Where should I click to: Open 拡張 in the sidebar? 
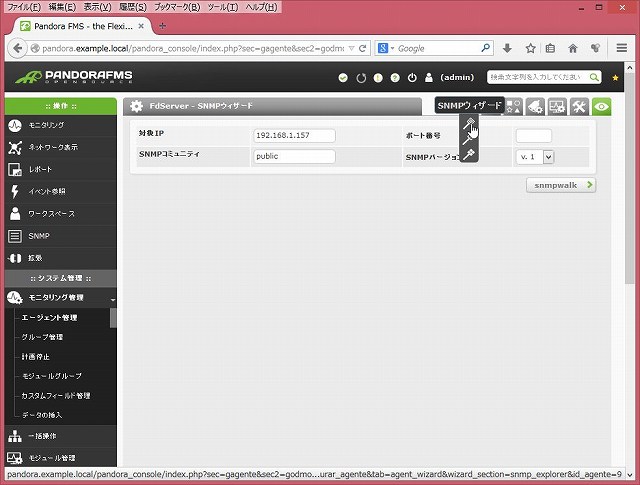click(x=61, y=258)
